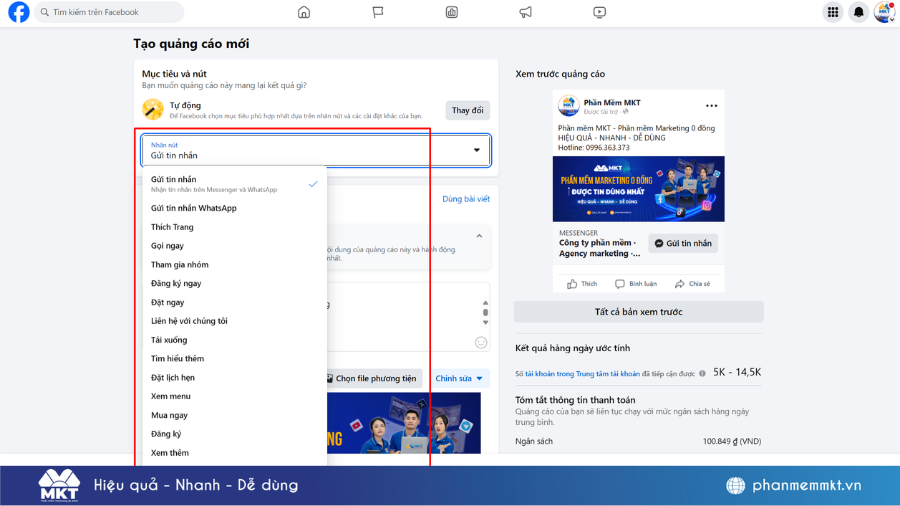900x506 pixels.
Task: Click the text area scrollbar
Action: [x=486, y=313]
